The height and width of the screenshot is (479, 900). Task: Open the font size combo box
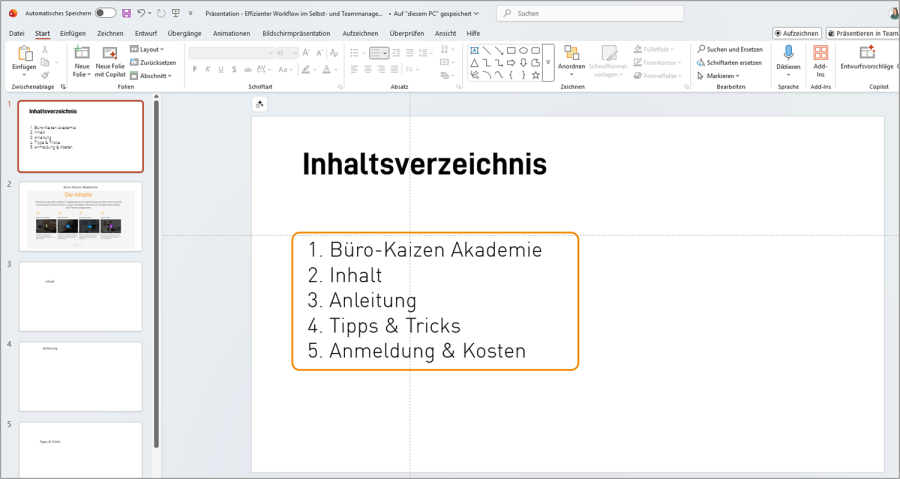pos(287,53)
